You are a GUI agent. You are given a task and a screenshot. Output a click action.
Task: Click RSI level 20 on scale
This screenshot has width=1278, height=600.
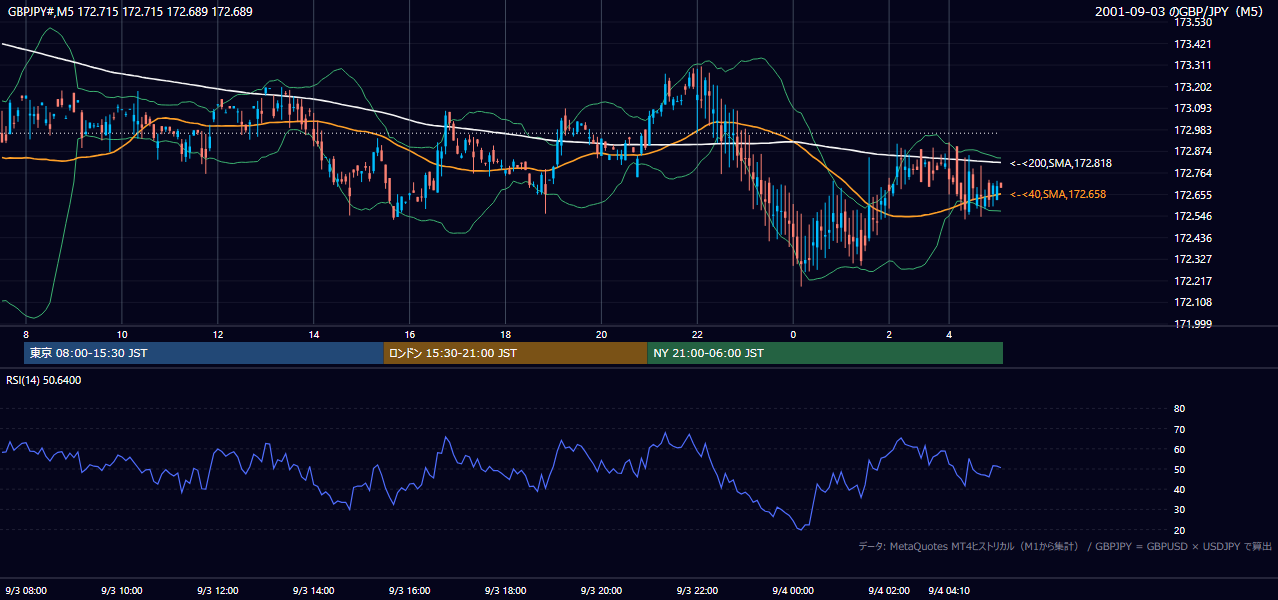[x=1179, y=530]
